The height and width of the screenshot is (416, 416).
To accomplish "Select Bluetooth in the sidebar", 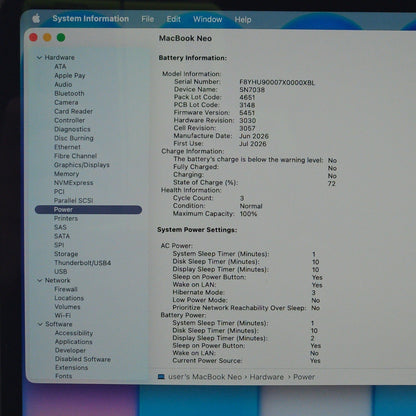I will [69, 93].
